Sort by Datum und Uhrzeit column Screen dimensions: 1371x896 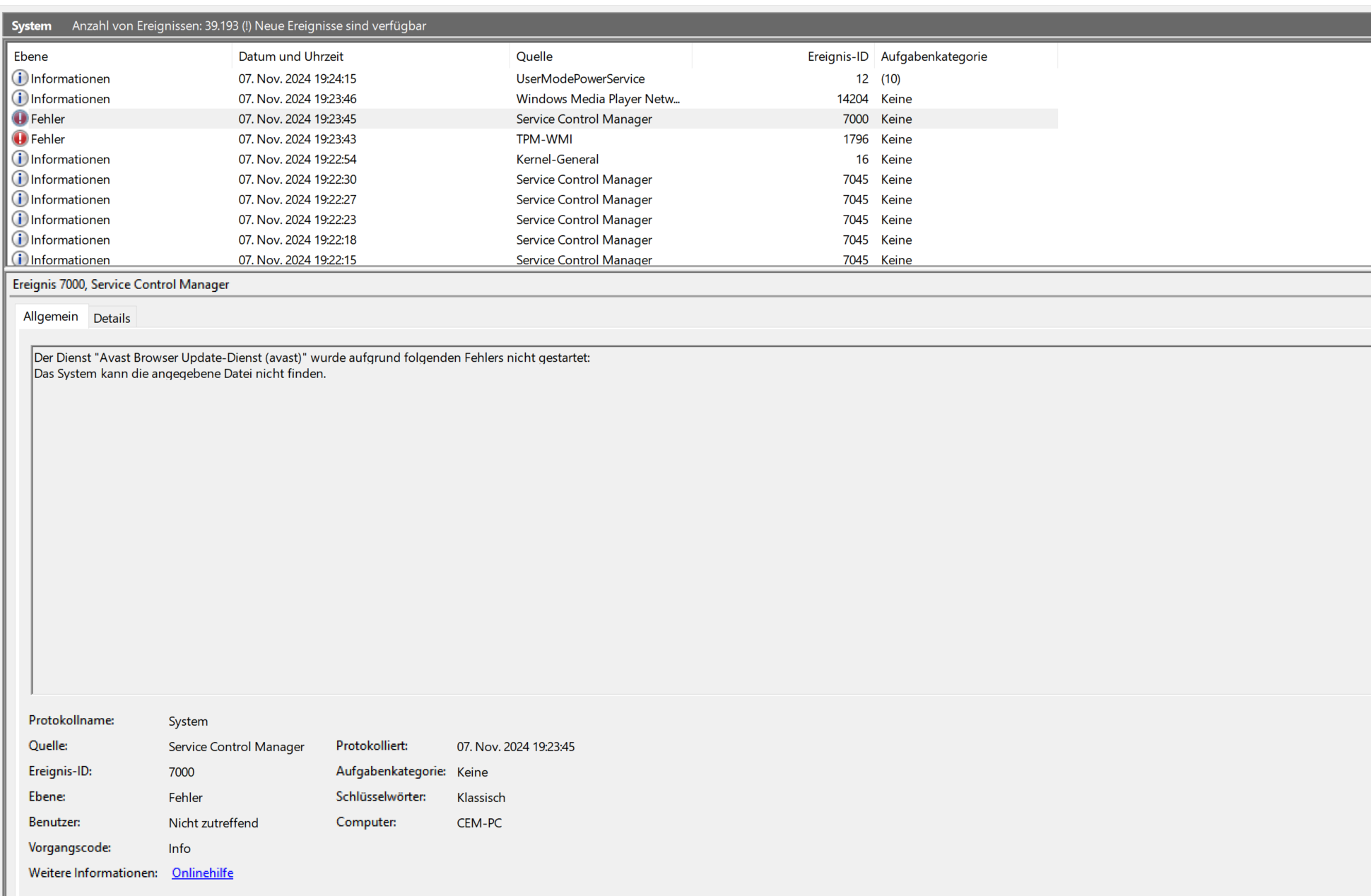pos(290,57)
